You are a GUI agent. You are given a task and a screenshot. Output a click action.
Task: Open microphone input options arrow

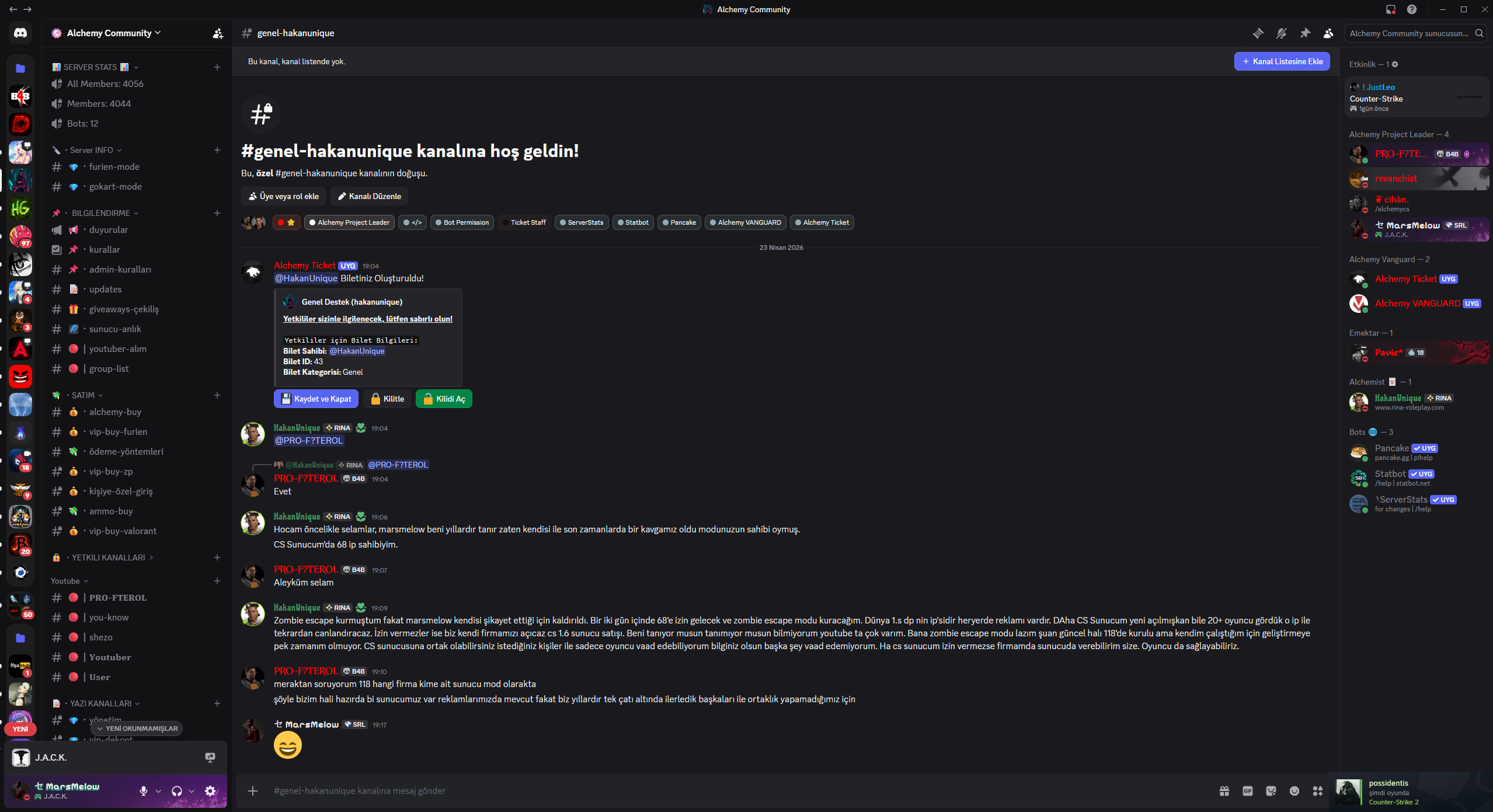tap(158, 791)
